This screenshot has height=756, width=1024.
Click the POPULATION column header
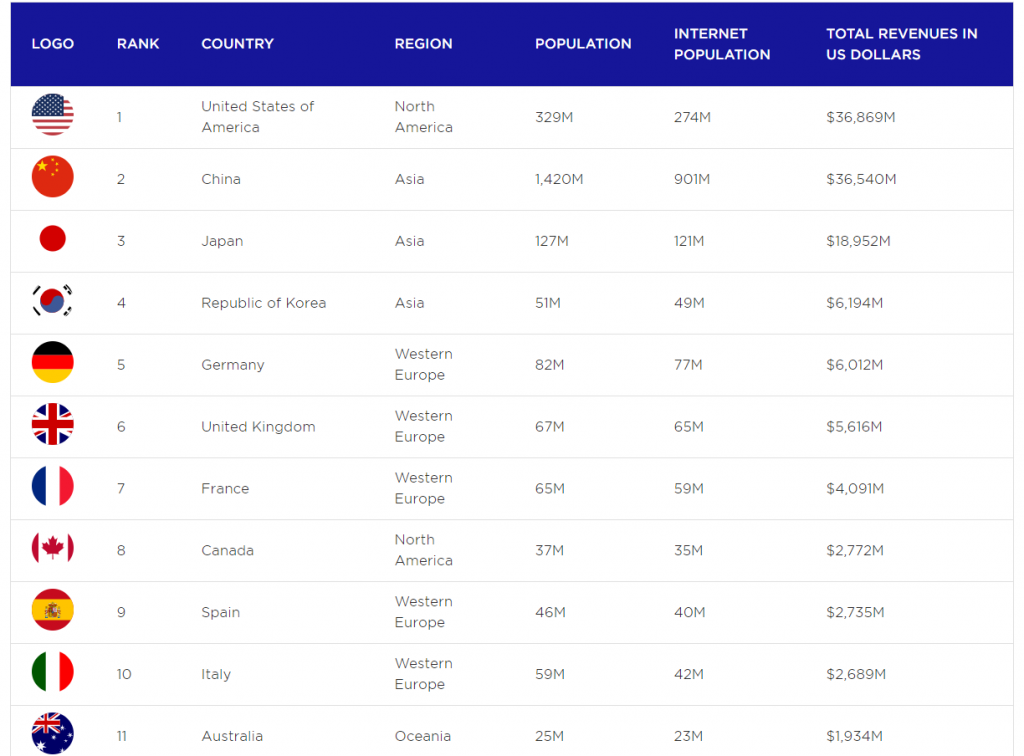point(583,44)
